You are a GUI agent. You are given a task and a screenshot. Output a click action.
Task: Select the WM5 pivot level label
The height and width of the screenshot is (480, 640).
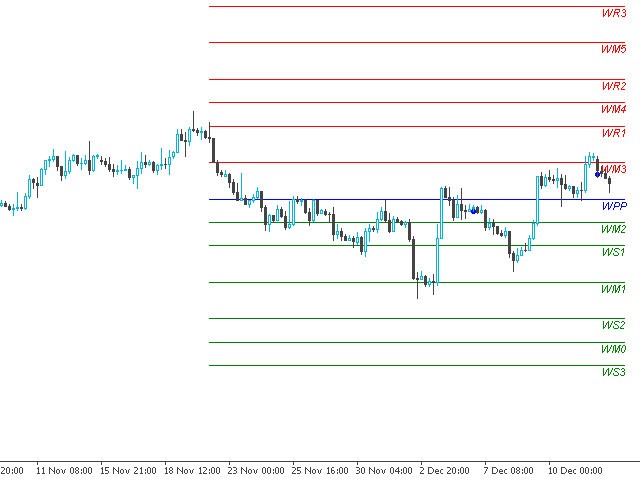click(613, 49)
